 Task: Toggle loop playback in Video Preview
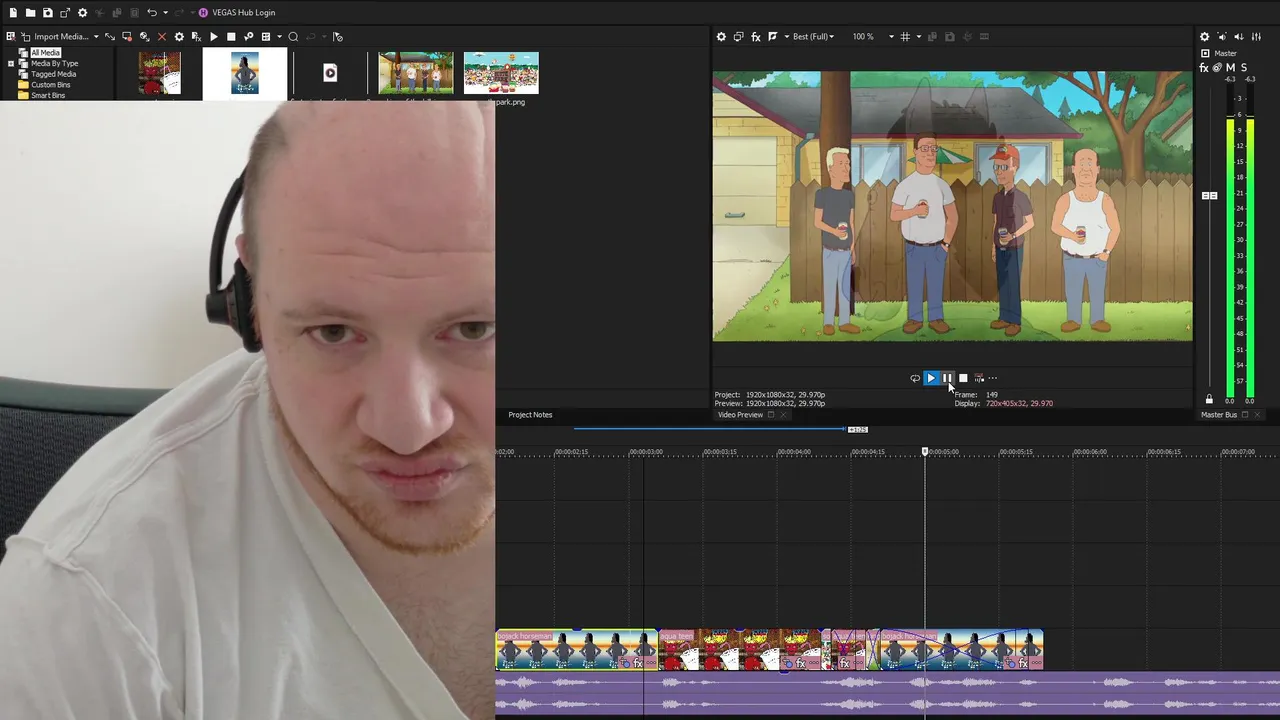(x=914, y=378)
